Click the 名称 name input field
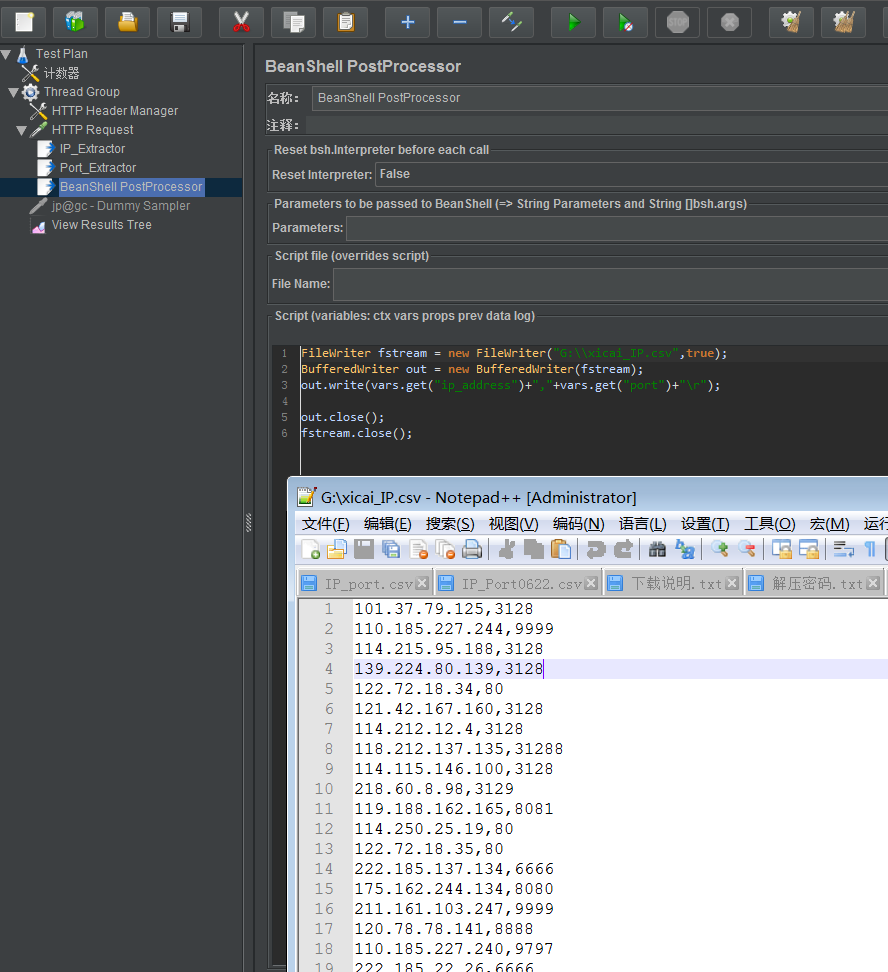Screen dimensions: 888x972 click(x=600, y=98)
